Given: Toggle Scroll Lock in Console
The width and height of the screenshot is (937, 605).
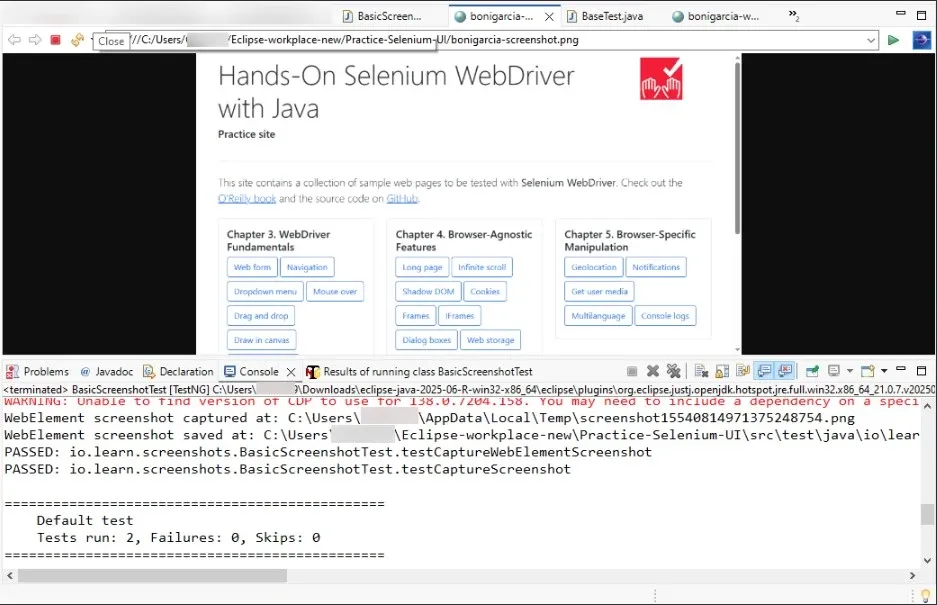Looking at the screenshot, I should (x=722, y=371).
